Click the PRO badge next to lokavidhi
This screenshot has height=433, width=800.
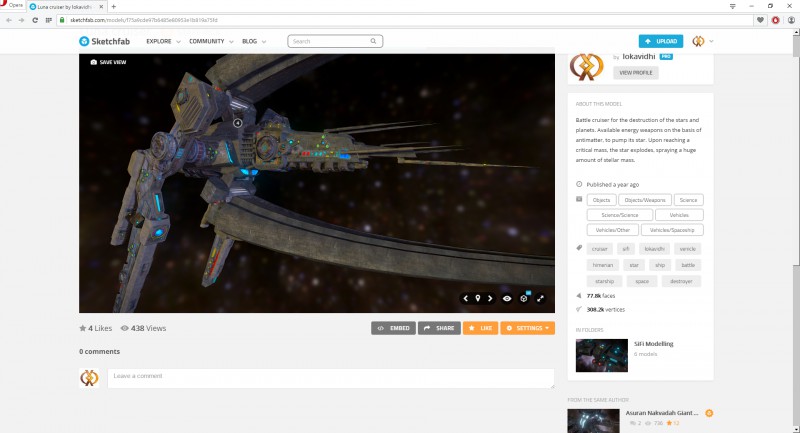666,57
